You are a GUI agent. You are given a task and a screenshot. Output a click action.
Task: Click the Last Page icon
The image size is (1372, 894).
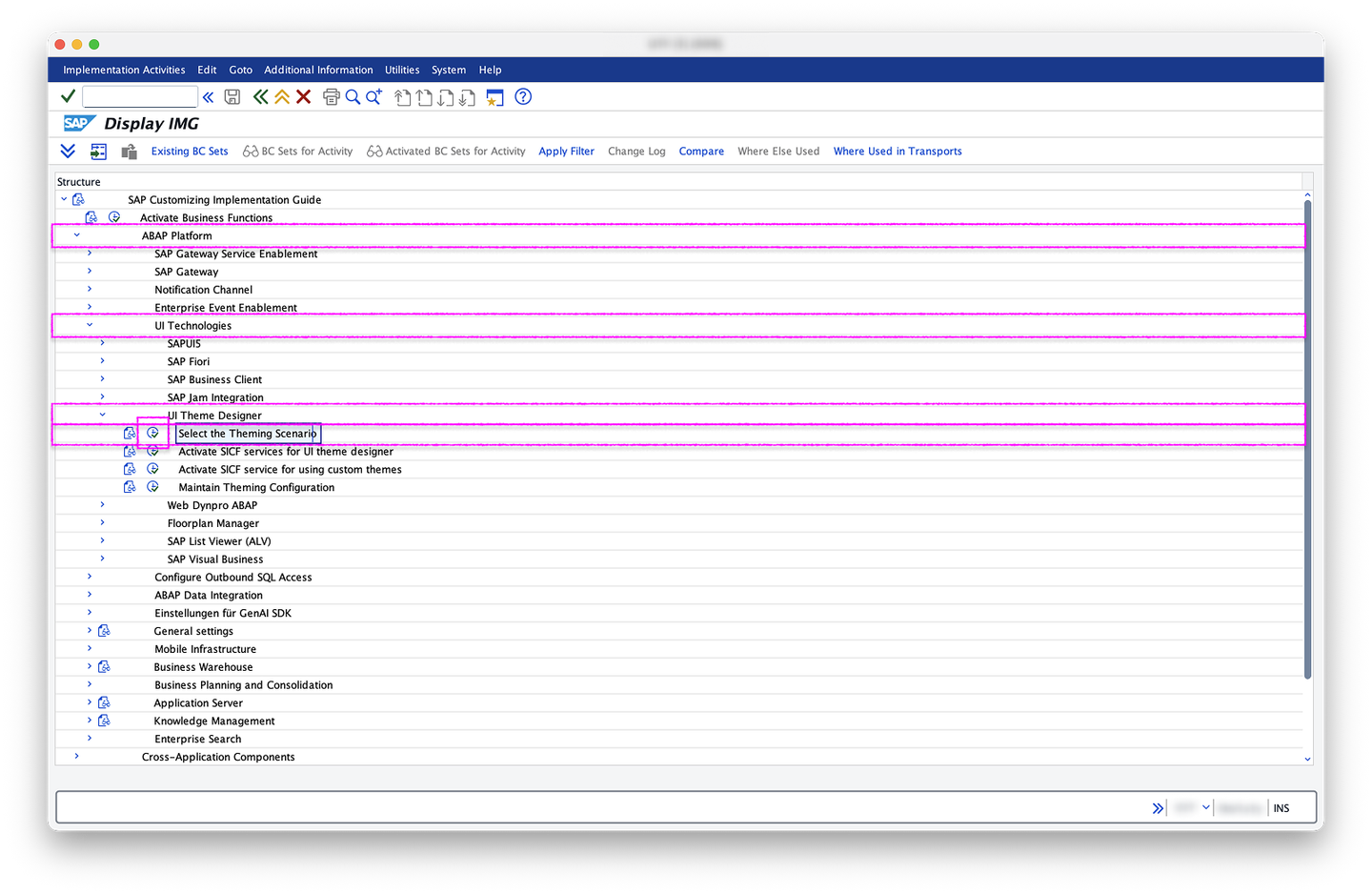coord(467,97)
